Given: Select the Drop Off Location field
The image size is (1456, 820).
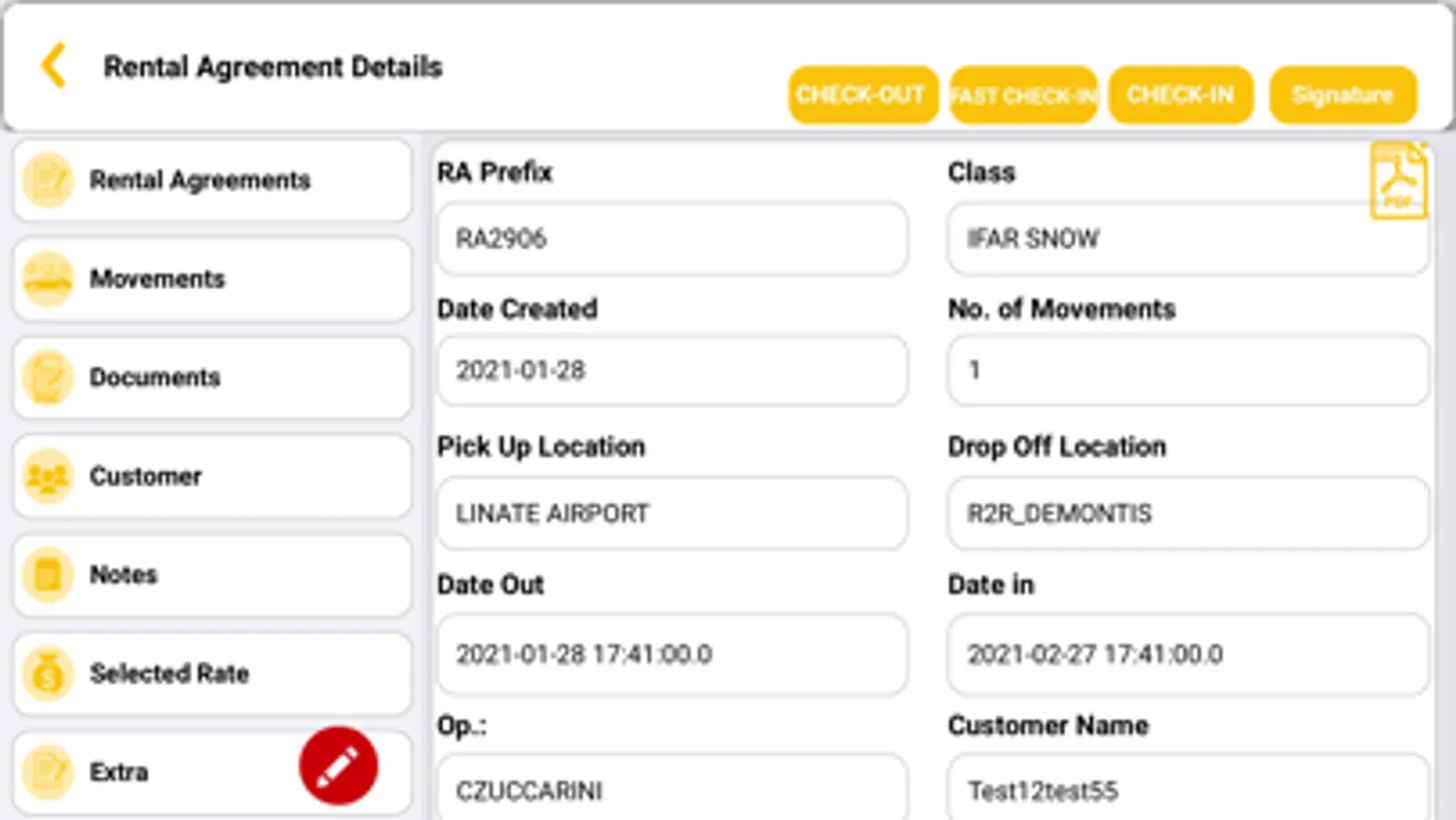Looking at the screenshot, I should coord(1187,514).
